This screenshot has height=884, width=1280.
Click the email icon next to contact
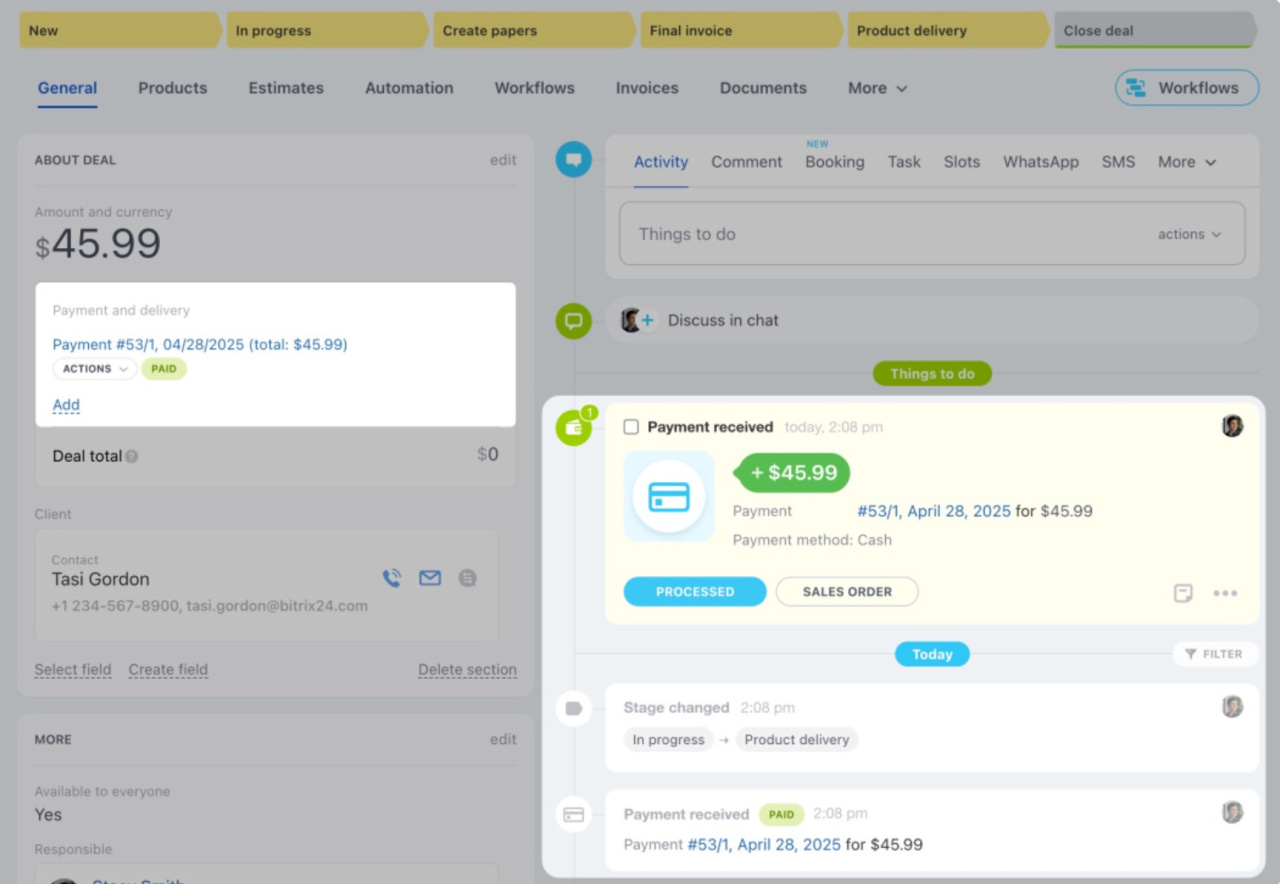click(x=430, y=578)
